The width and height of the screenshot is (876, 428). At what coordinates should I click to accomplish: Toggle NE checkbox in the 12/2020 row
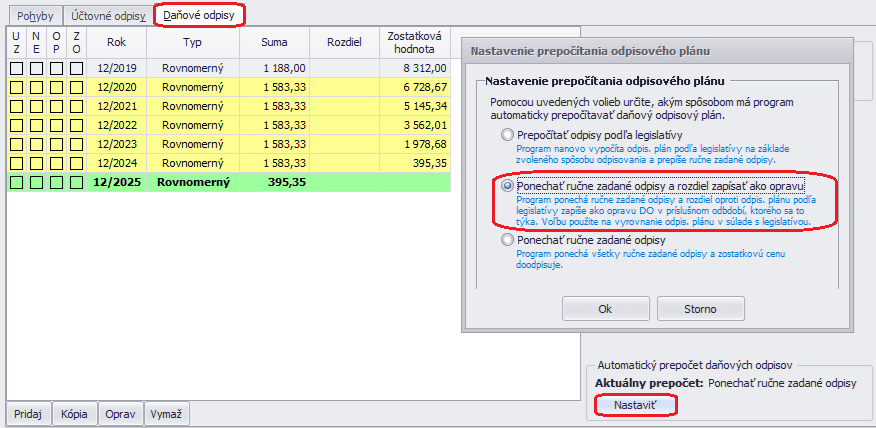tap(36, 87)
